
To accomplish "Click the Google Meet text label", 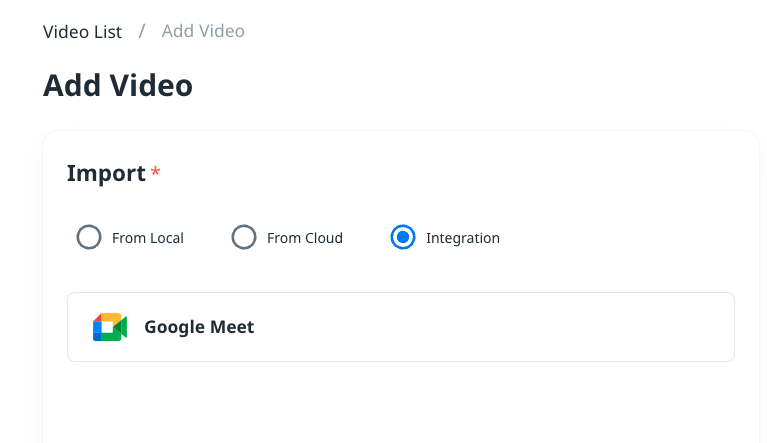I will click(x=199, y=327).
